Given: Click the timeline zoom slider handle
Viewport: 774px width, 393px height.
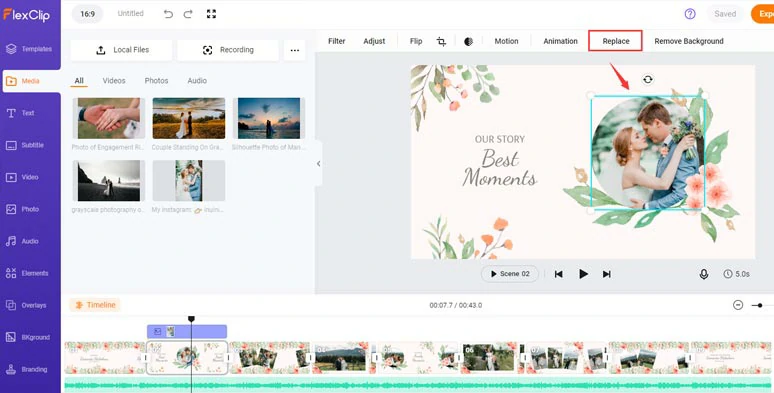Looking at the screenshot, I should [x=760, y=306].
